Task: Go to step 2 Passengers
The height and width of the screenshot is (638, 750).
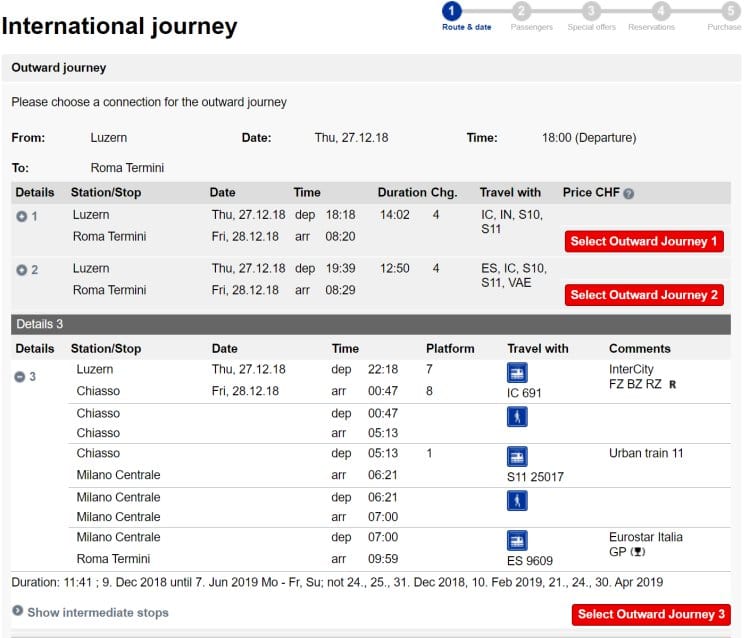Action: (521, 11)
